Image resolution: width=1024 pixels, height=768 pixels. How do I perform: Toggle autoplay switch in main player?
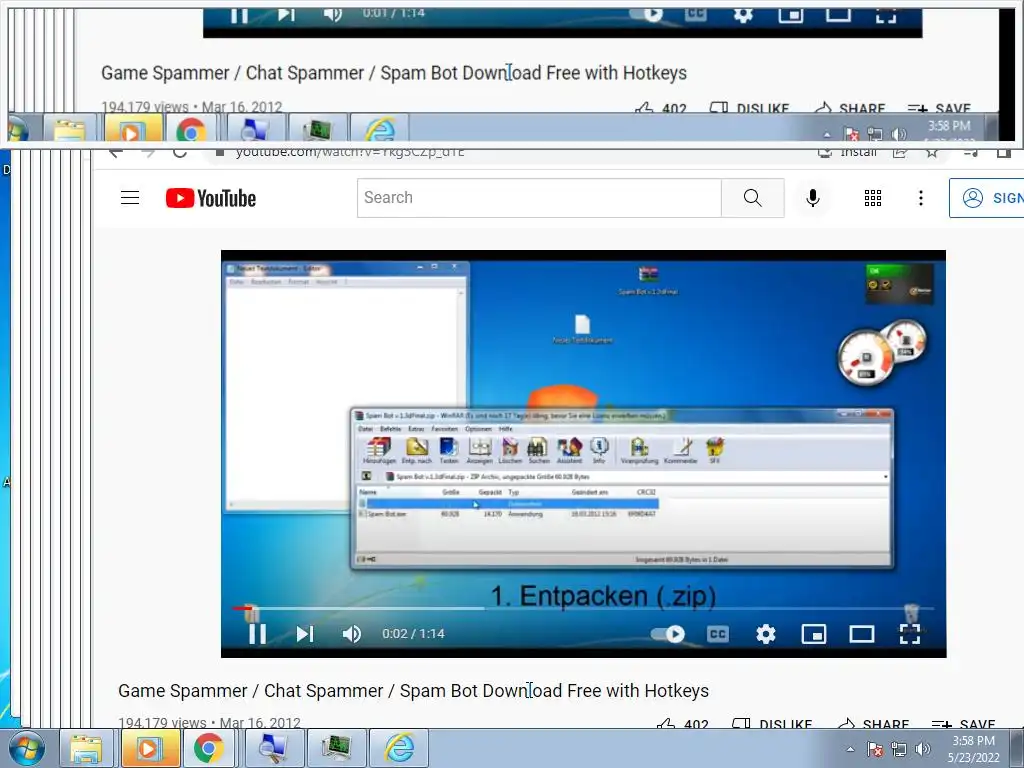(x=667, y=633)
